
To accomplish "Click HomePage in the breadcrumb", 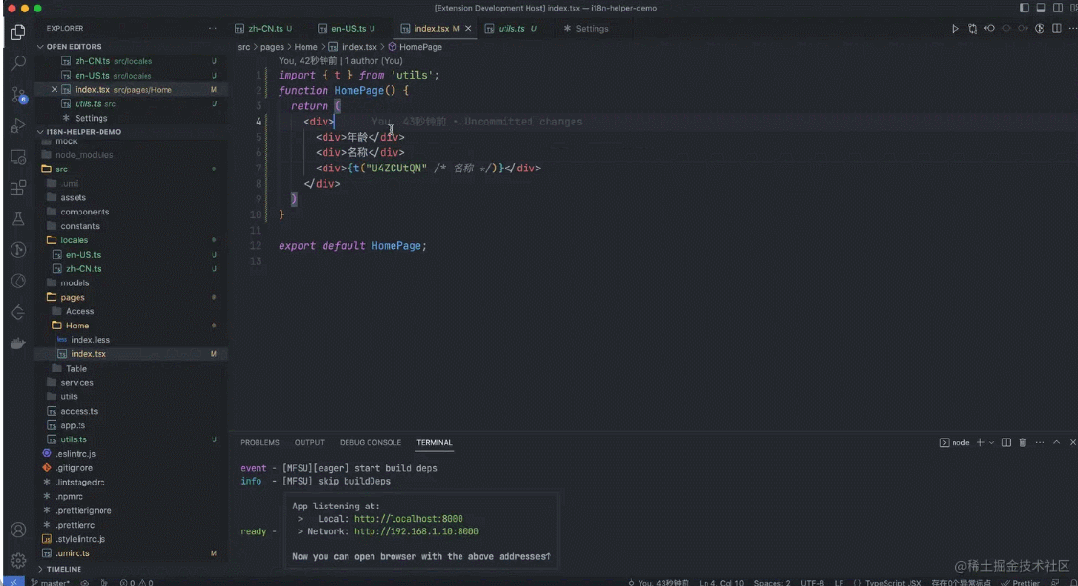I will (x=420, y=47).
